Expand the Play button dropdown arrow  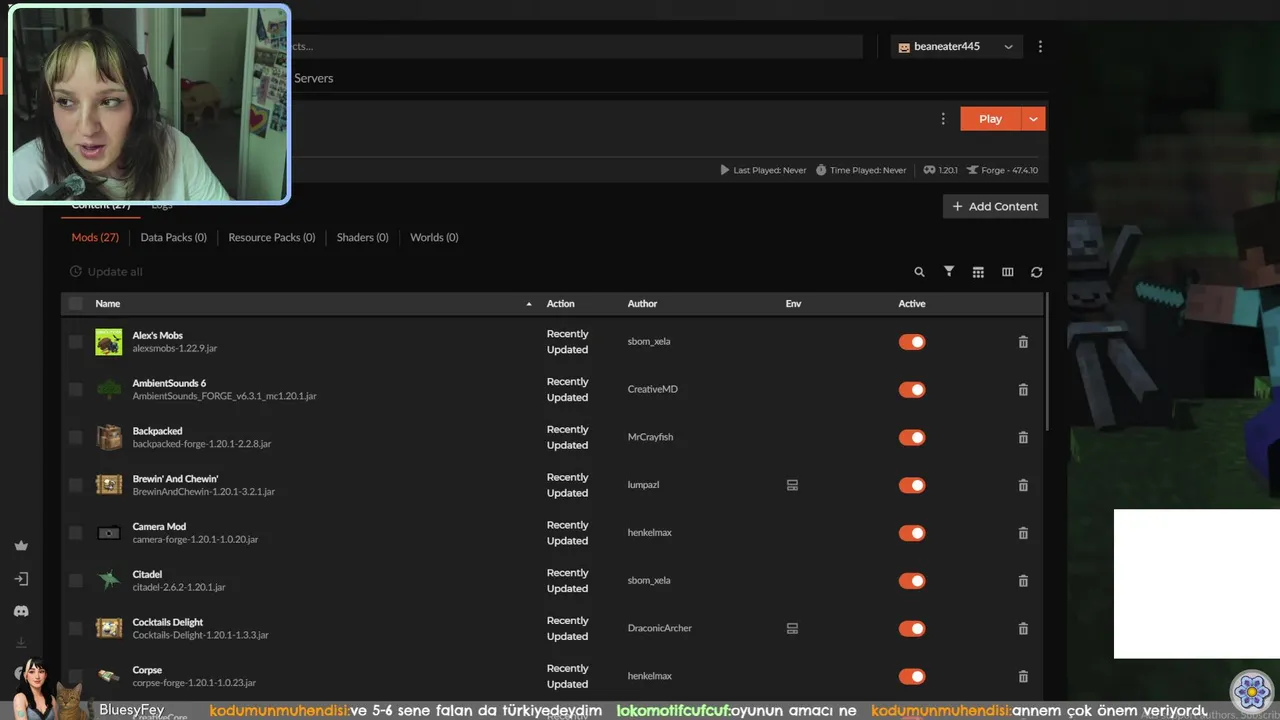tap(1034, 119)
